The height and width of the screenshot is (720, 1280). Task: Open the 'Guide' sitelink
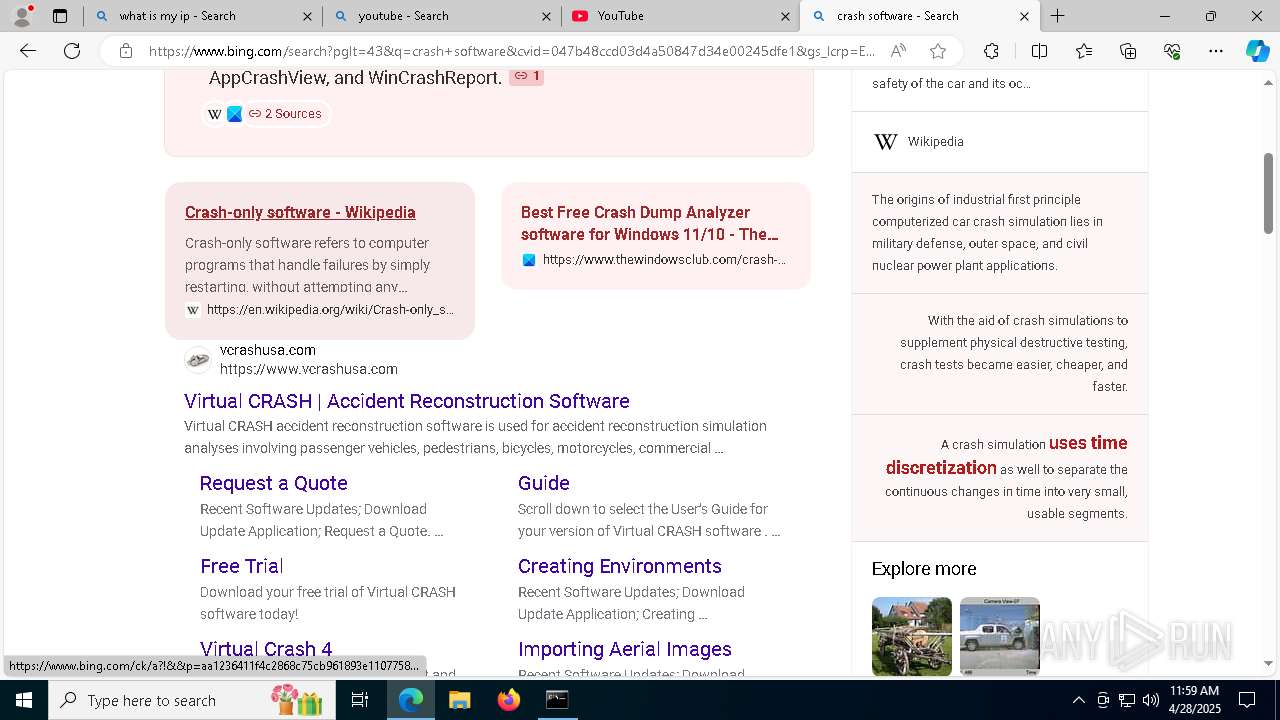pos(544,483)
